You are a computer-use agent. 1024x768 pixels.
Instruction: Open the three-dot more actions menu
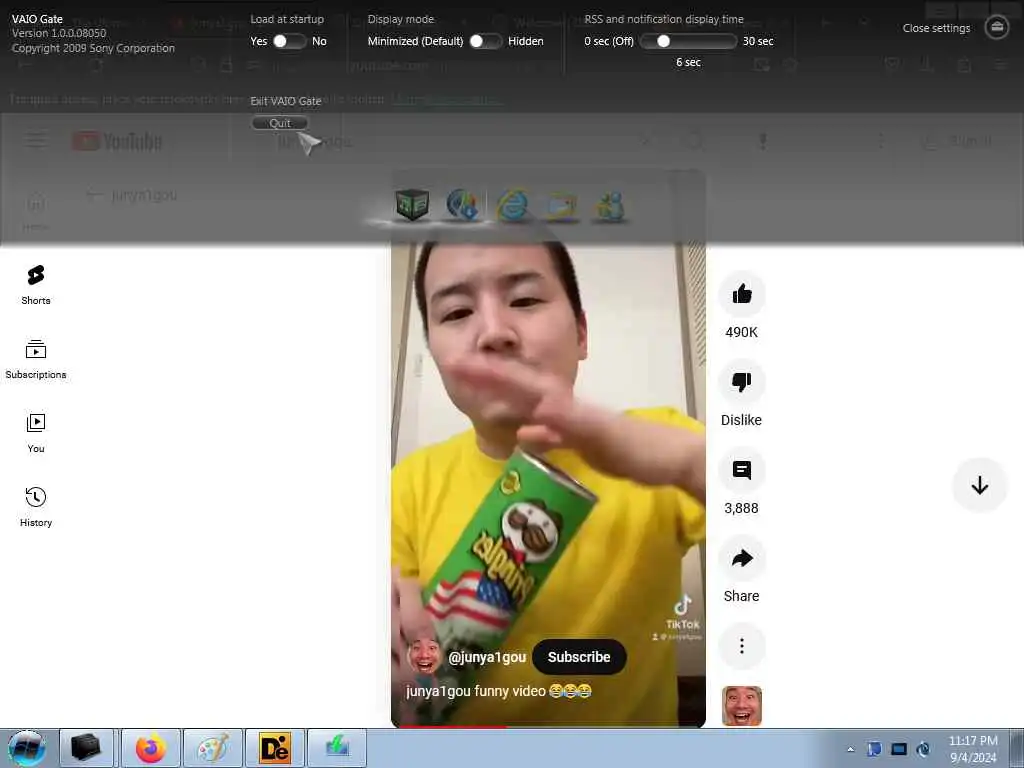tap(741, 647)
